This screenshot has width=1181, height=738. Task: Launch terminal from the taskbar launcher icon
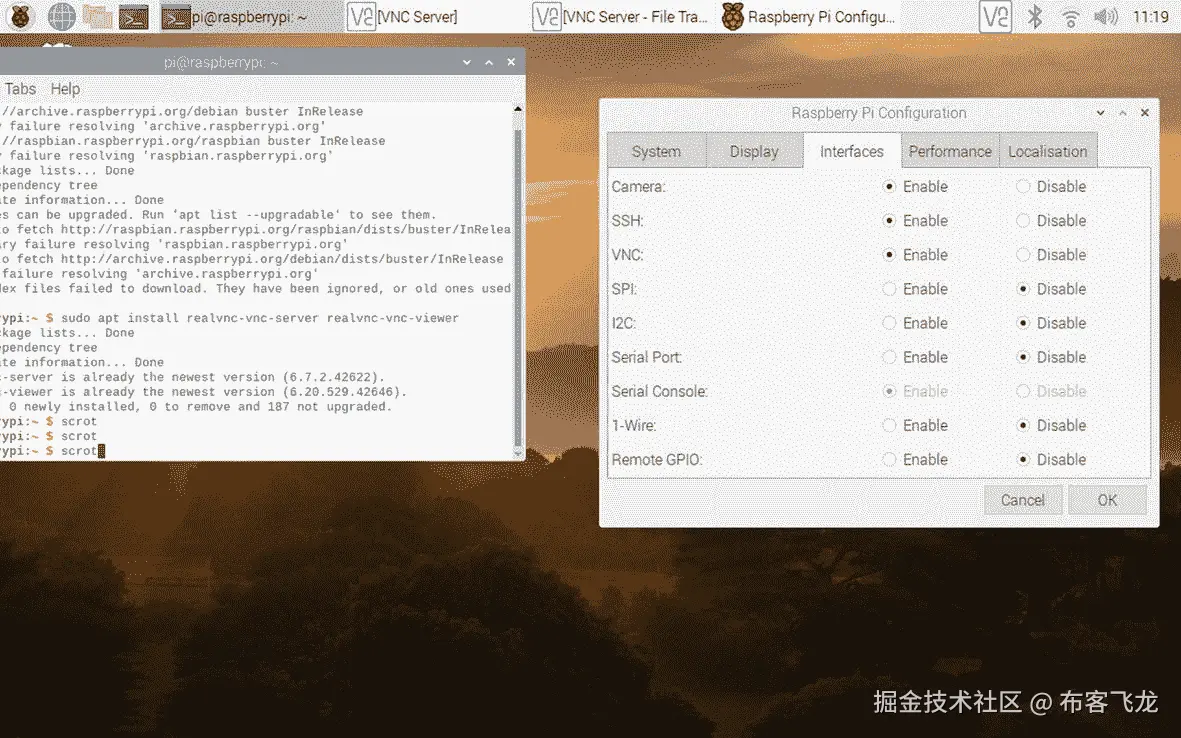point(133,17)
